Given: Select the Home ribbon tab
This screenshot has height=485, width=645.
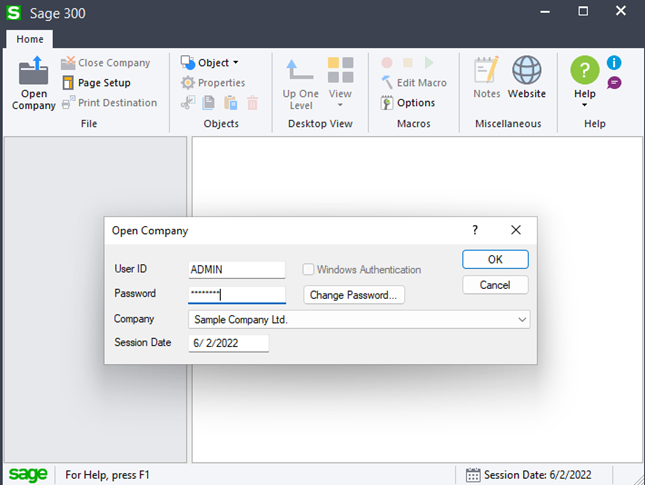Looking at the screenshot, I should [x=29, y=39].
